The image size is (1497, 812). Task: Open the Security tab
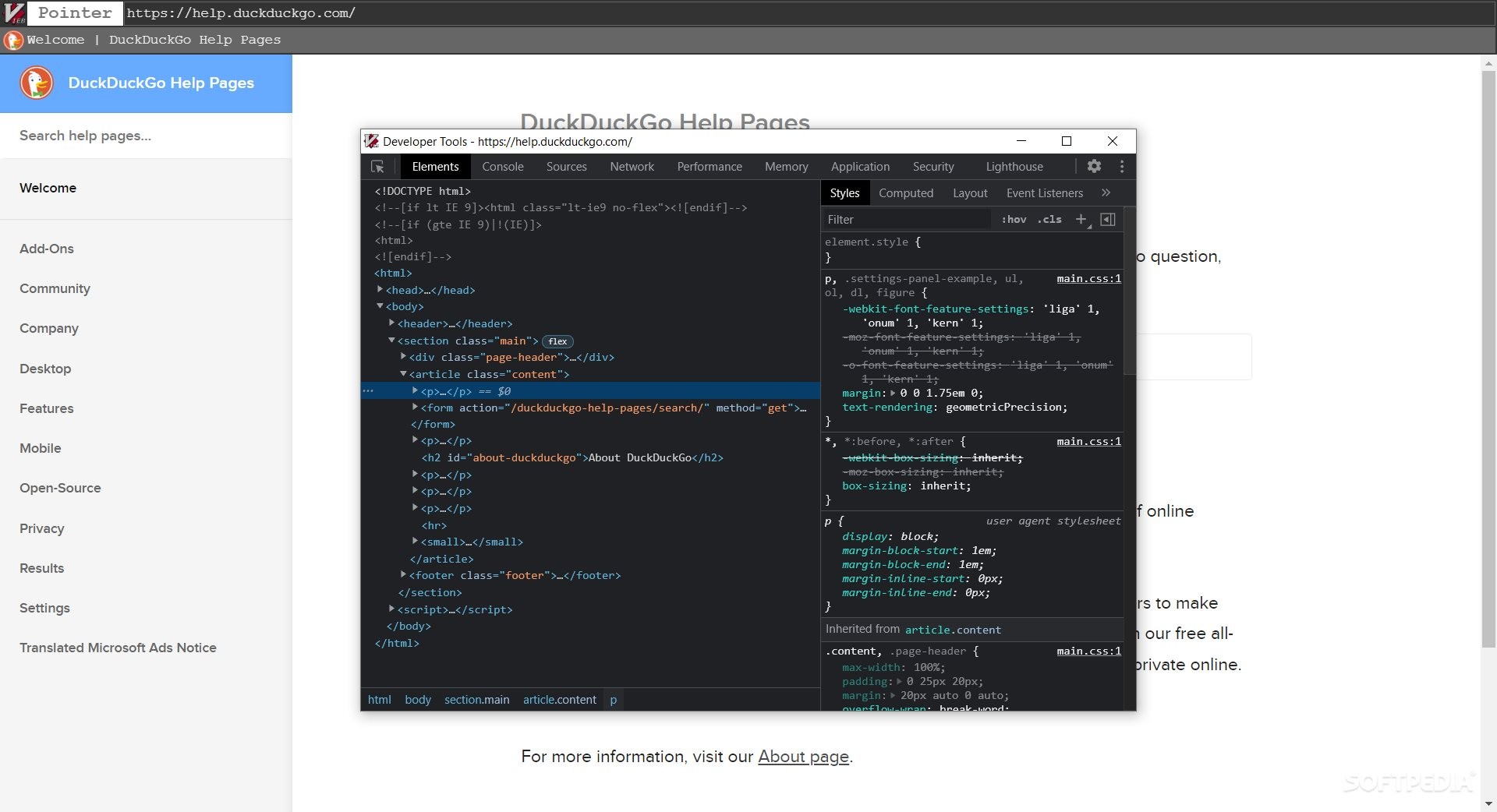(x=933, y=167)
